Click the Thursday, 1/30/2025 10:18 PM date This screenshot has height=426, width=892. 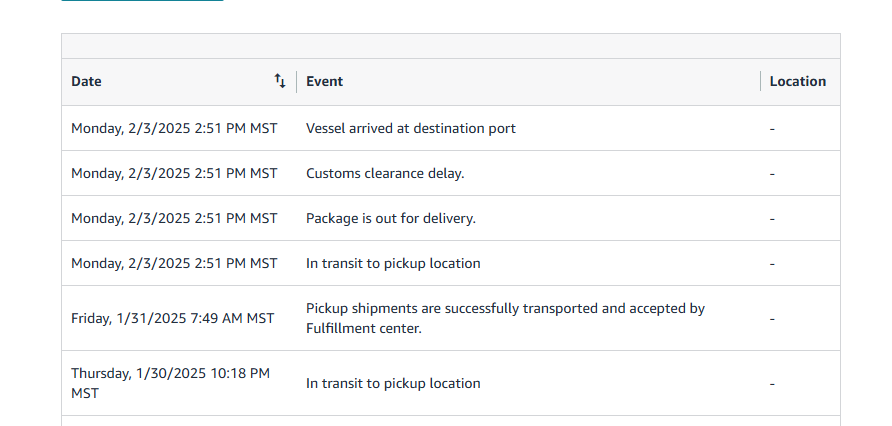pyautogui.click(x=170, y=383)
